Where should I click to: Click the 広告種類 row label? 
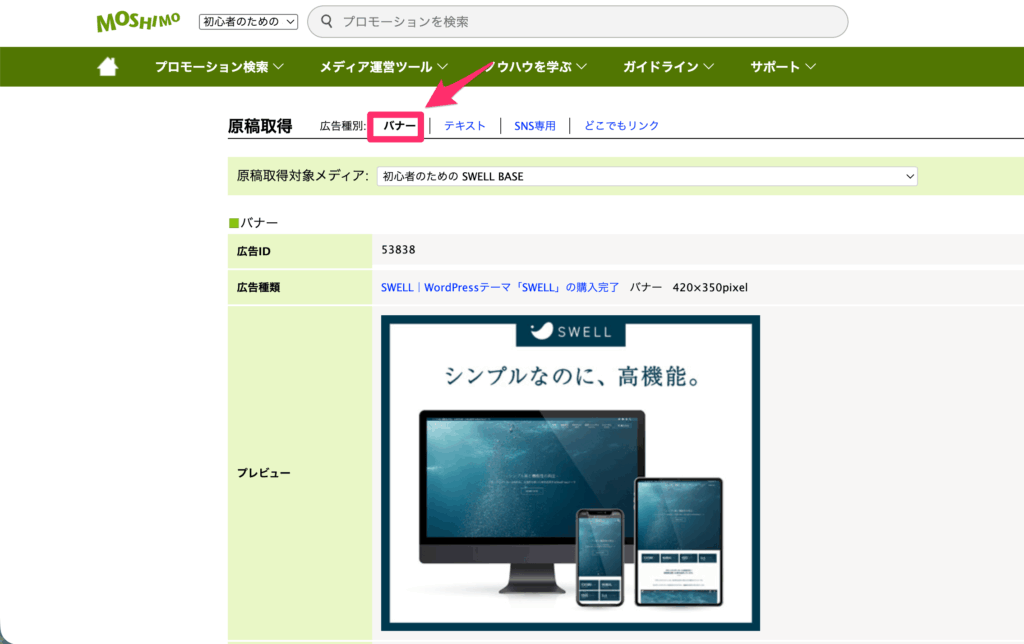point(258,287)
